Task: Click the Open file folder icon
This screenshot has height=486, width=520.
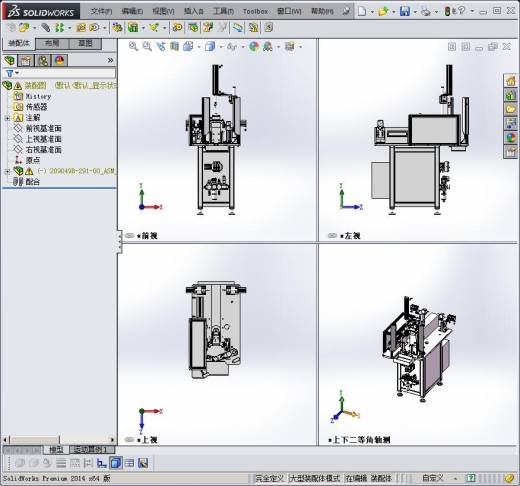Action: pyautogui.click(x=383, y=11)
